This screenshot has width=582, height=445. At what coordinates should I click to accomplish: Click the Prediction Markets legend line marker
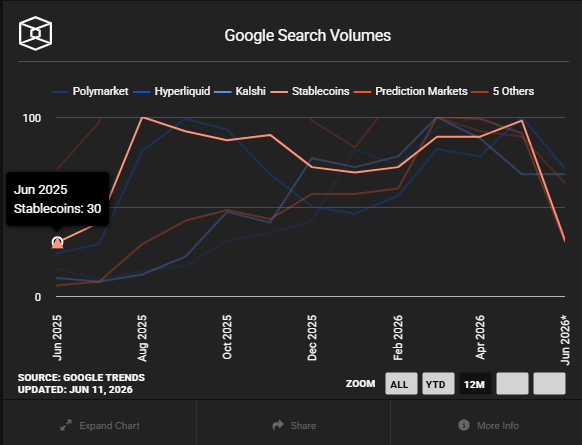click(x=362, y=92)
